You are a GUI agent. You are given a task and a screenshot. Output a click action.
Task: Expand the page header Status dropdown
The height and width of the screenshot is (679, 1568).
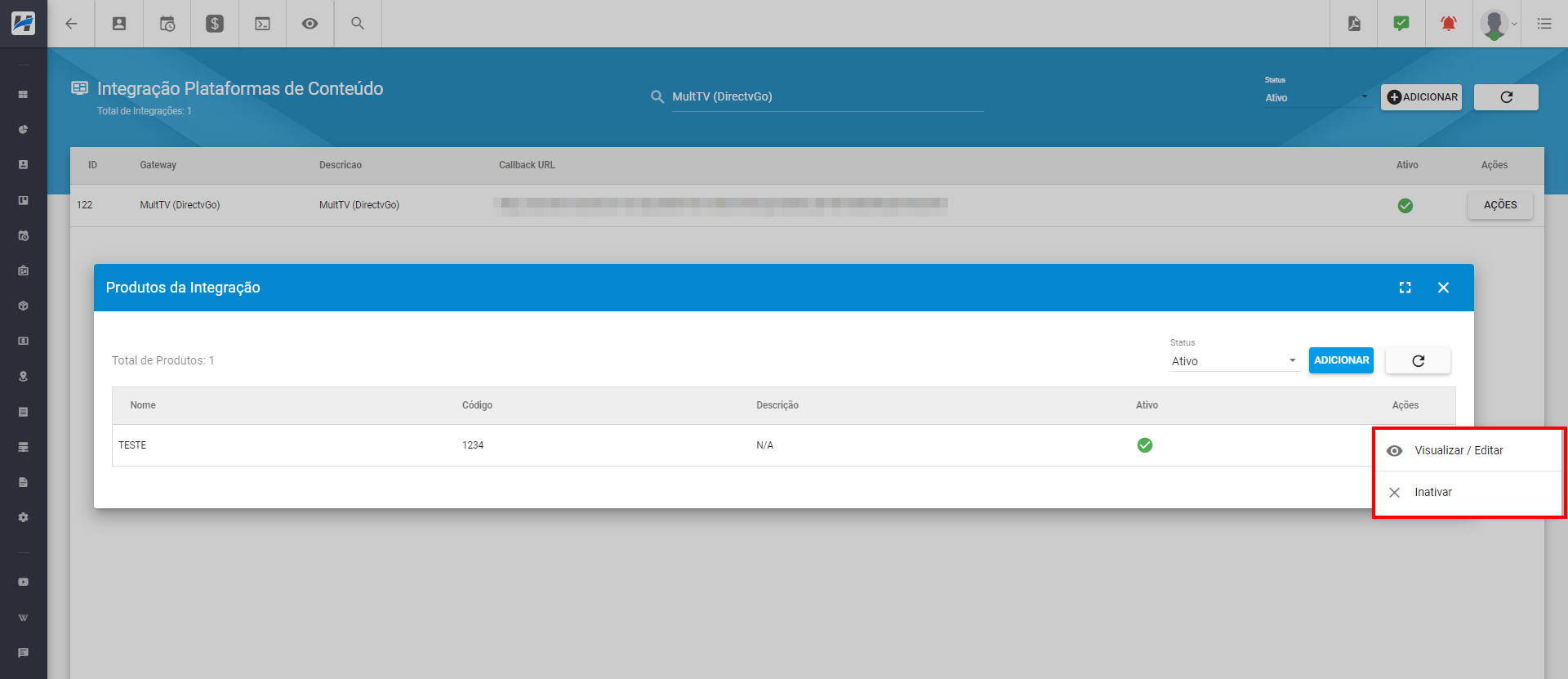(x=1316, y=97)
